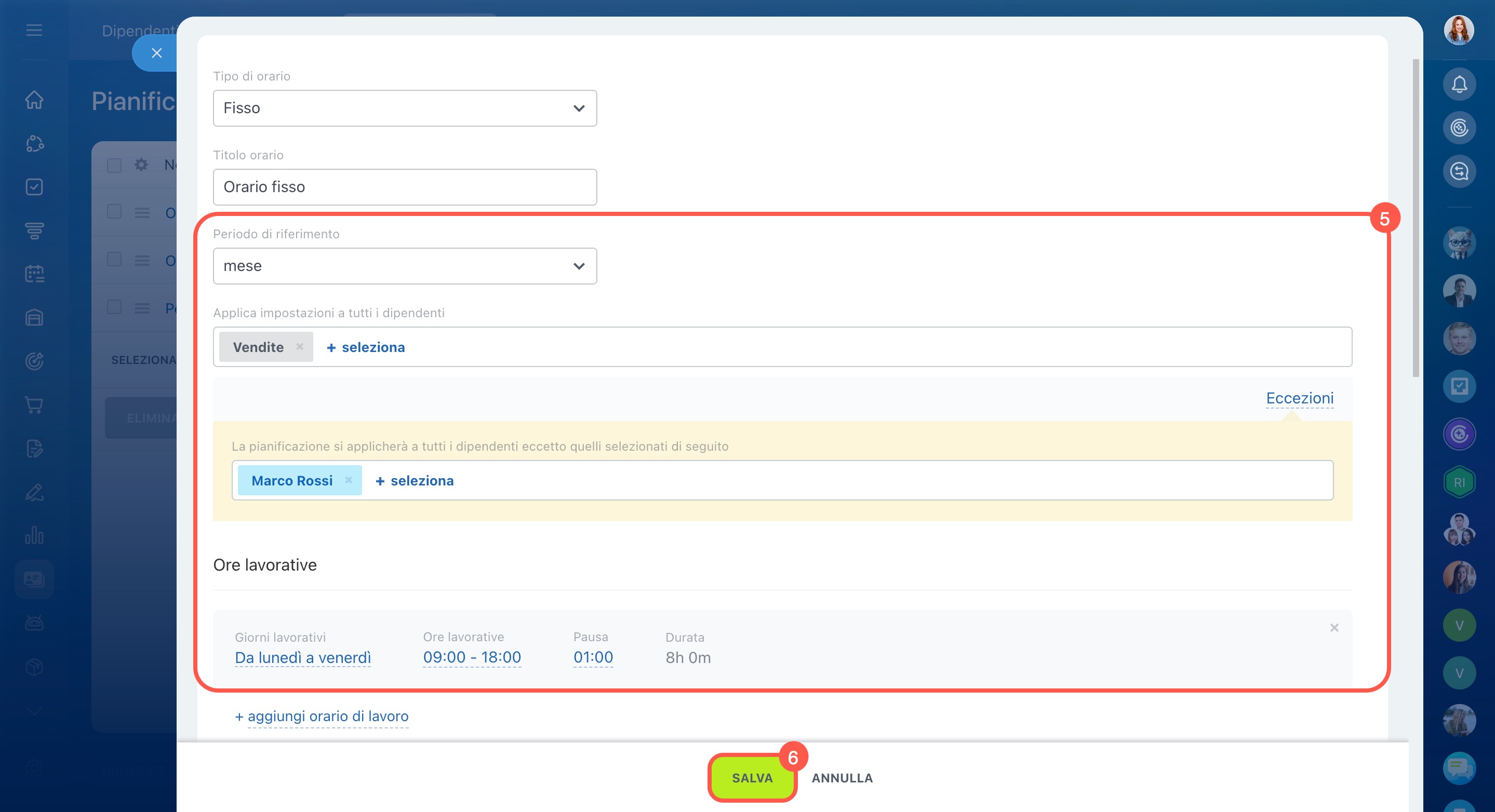1495x812 pixels.
Task: Click the home icon in left sidebar
Action: tap(34, 100)
